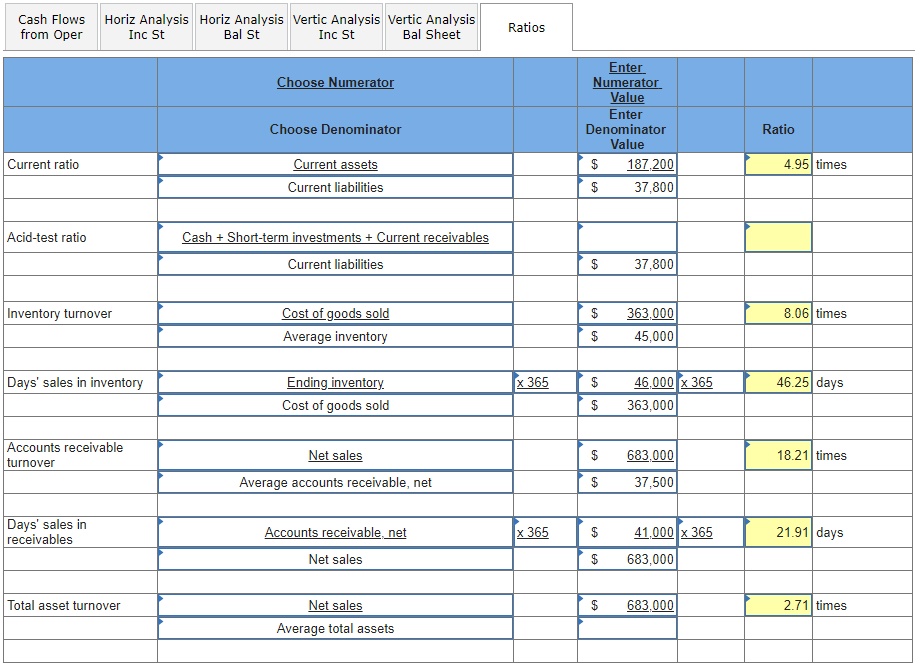Select the 21.91 days result cell
Viewport: 915px width, 663px height.
[x=778, y=532]
